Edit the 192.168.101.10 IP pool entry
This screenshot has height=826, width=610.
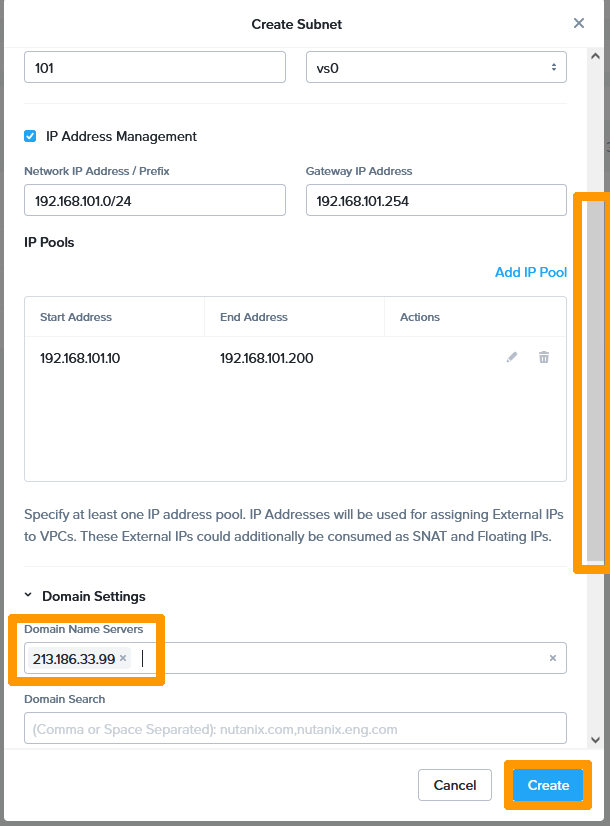[x=512, y=357]
